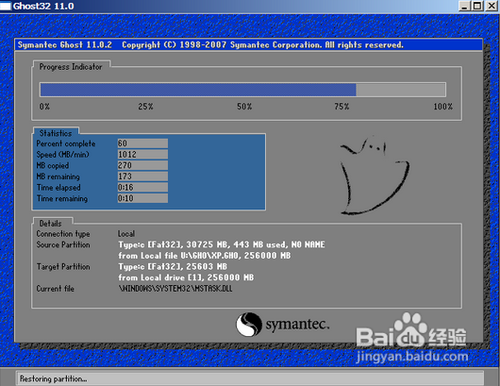The image size is (500, 386).
Task: Click the MB remaining label
Action: [x=58, y=177]
